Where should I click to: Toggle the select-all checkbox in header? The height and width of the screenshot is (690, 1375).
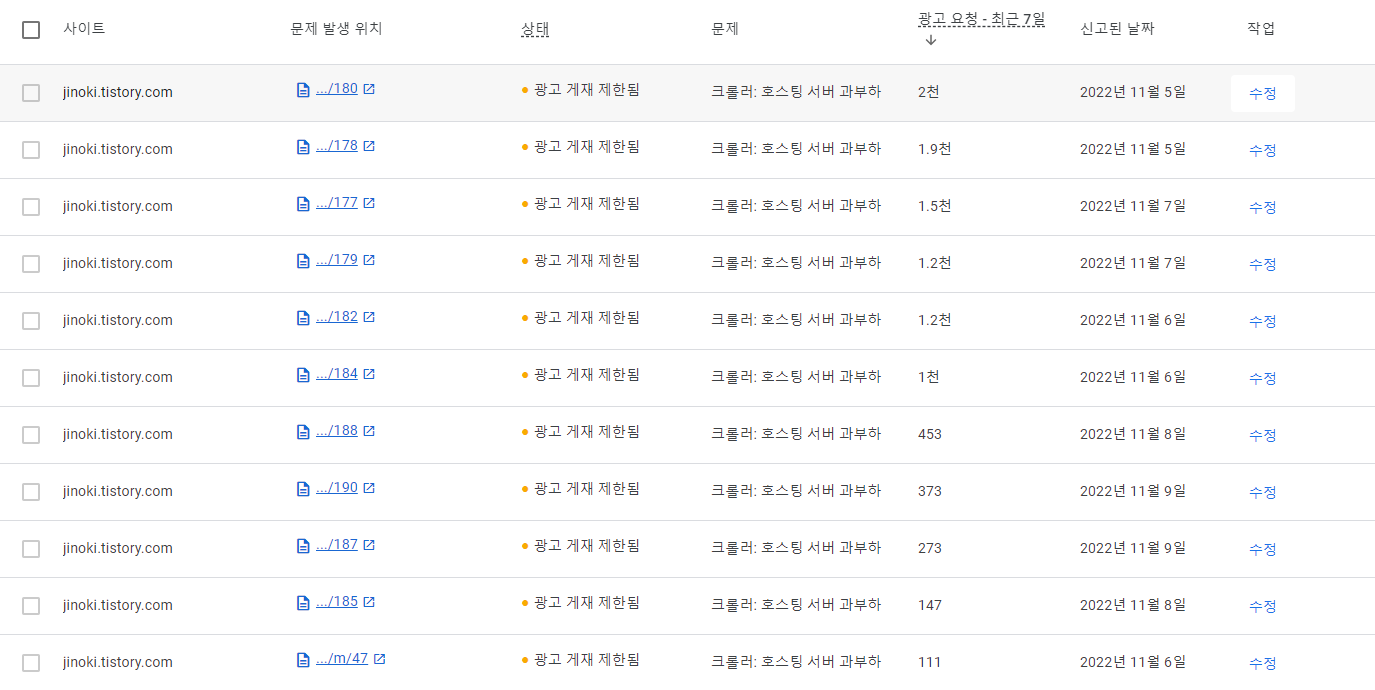coord(31,30)
